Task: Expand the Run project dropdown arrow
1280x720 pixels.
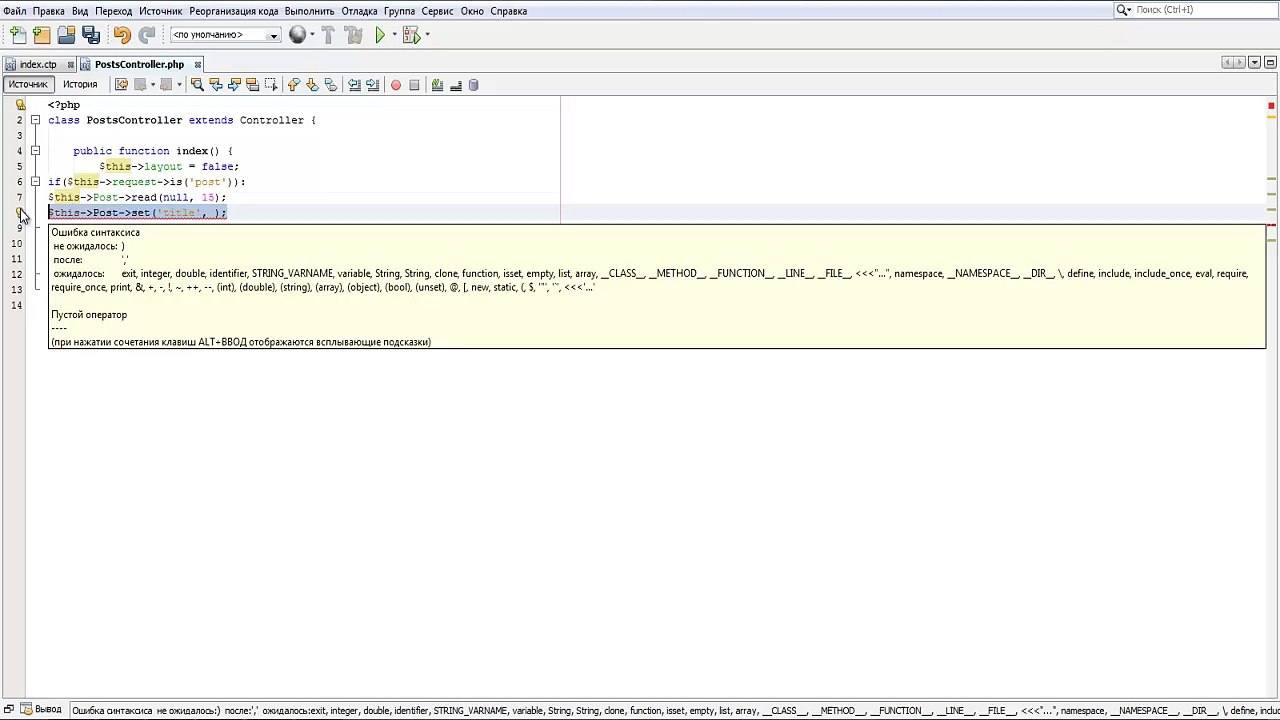Action: pos(394,35)
